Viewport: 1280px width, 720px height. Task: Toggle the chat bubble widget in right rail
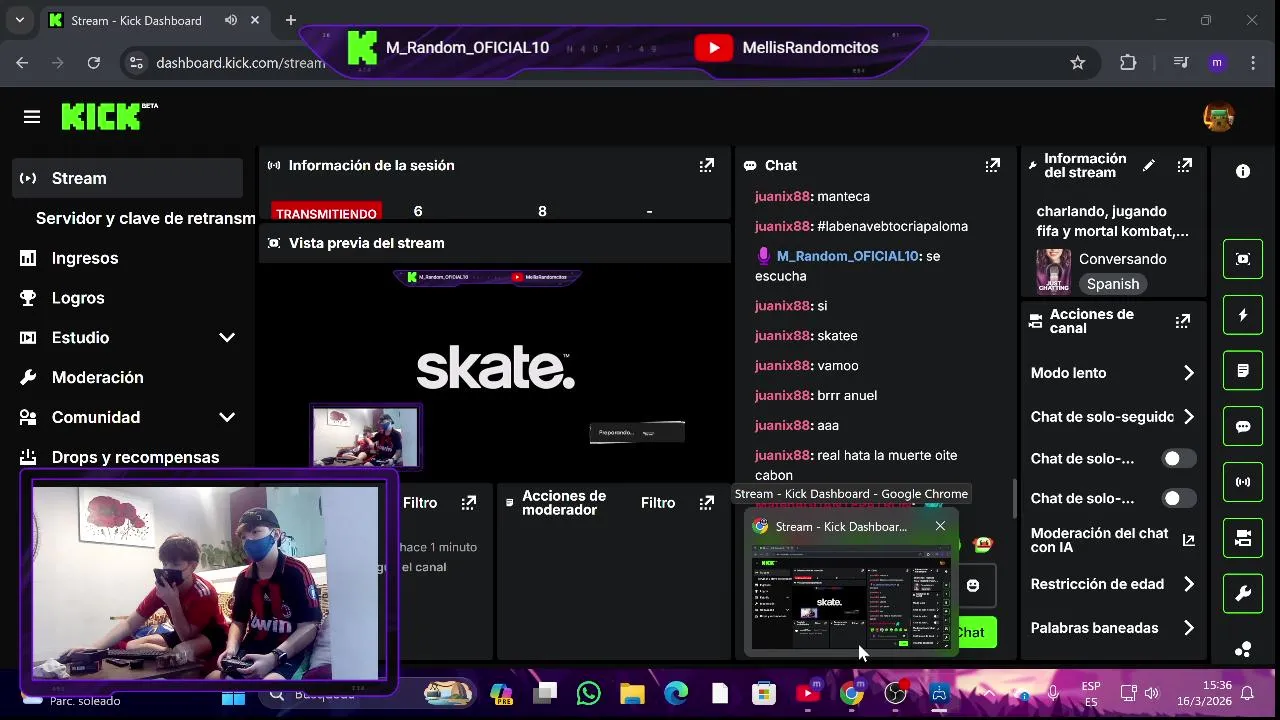(x=1243, y=427)
